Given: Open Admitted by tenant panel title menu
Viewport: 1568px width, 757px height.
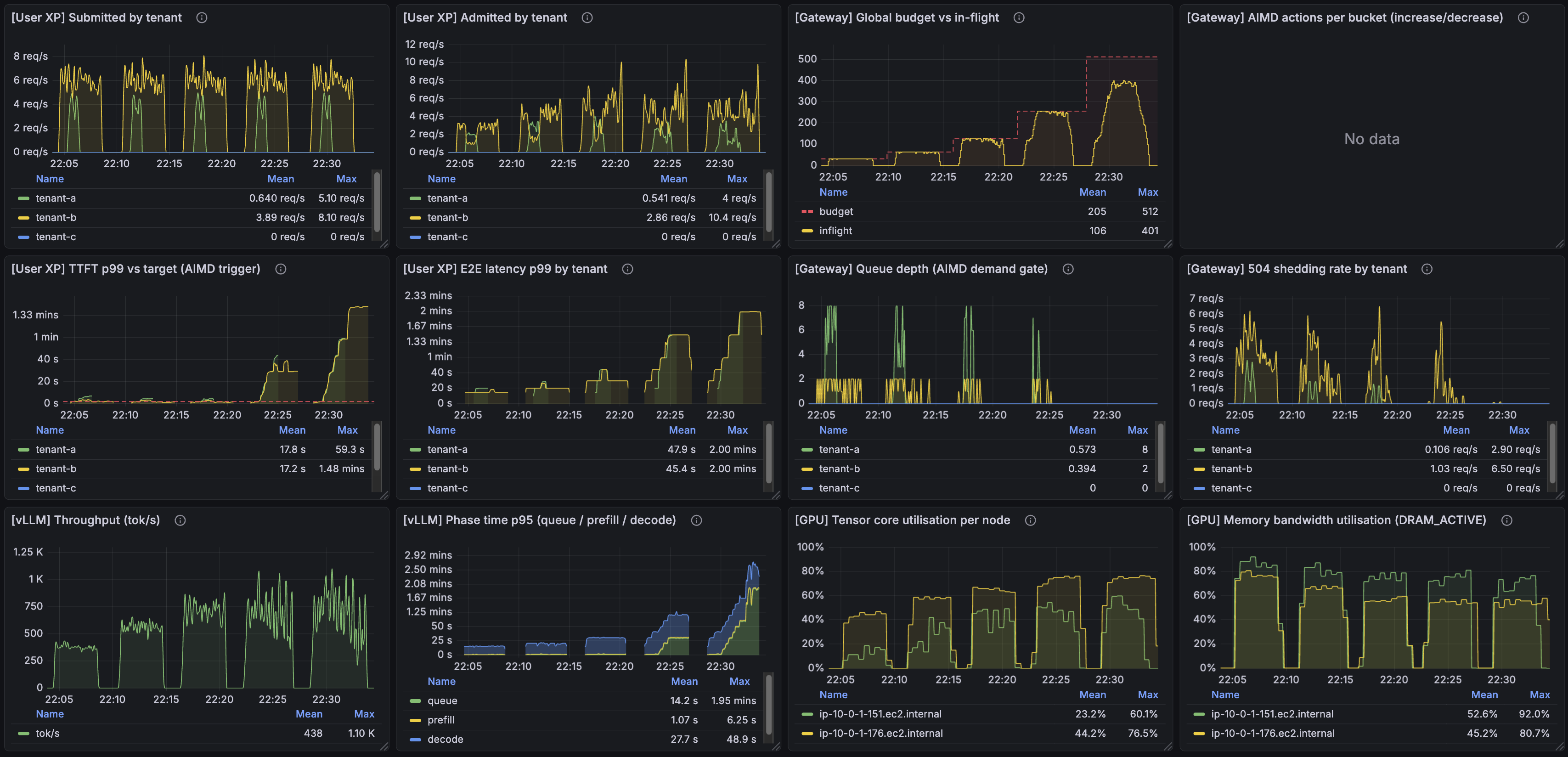Looking at the screenshot, I should click(485, 17).
